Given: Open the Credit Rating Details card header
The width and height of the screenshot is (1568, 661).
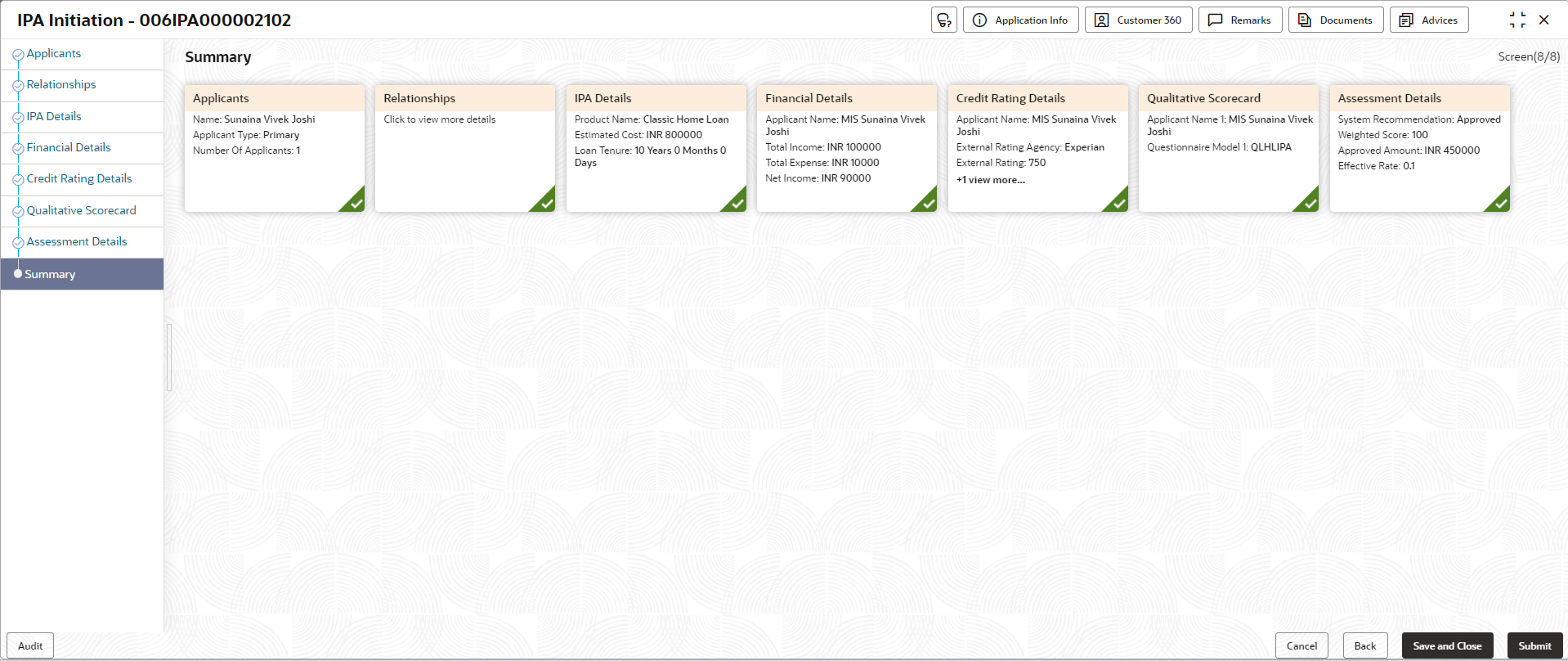Looking at the screenshot, I should coord(1038,98).
